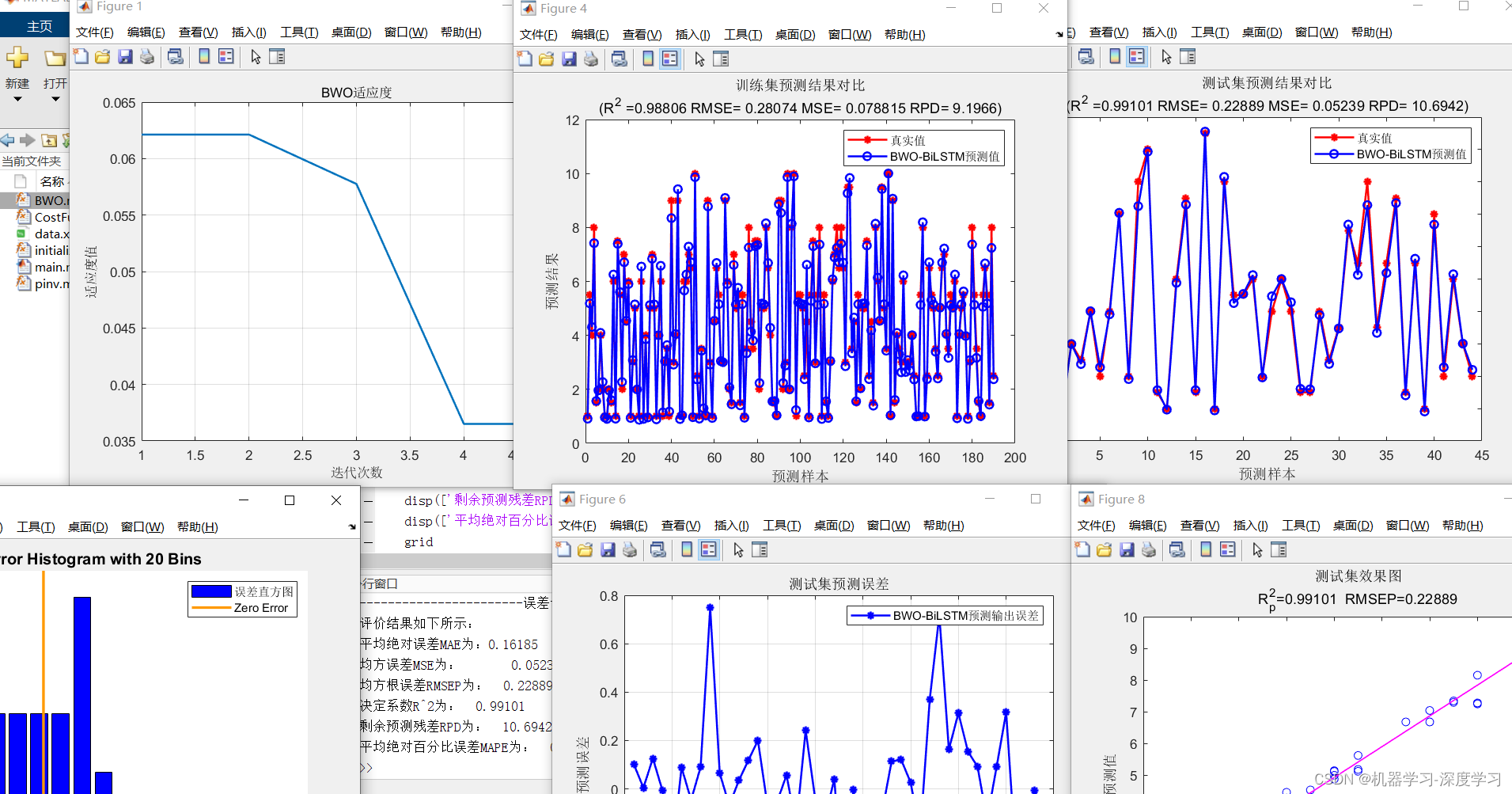1512x794 pixels.
Task: Toggle Insert Colorbar in Figure 1 toolbar
Action: coord(204,56)
